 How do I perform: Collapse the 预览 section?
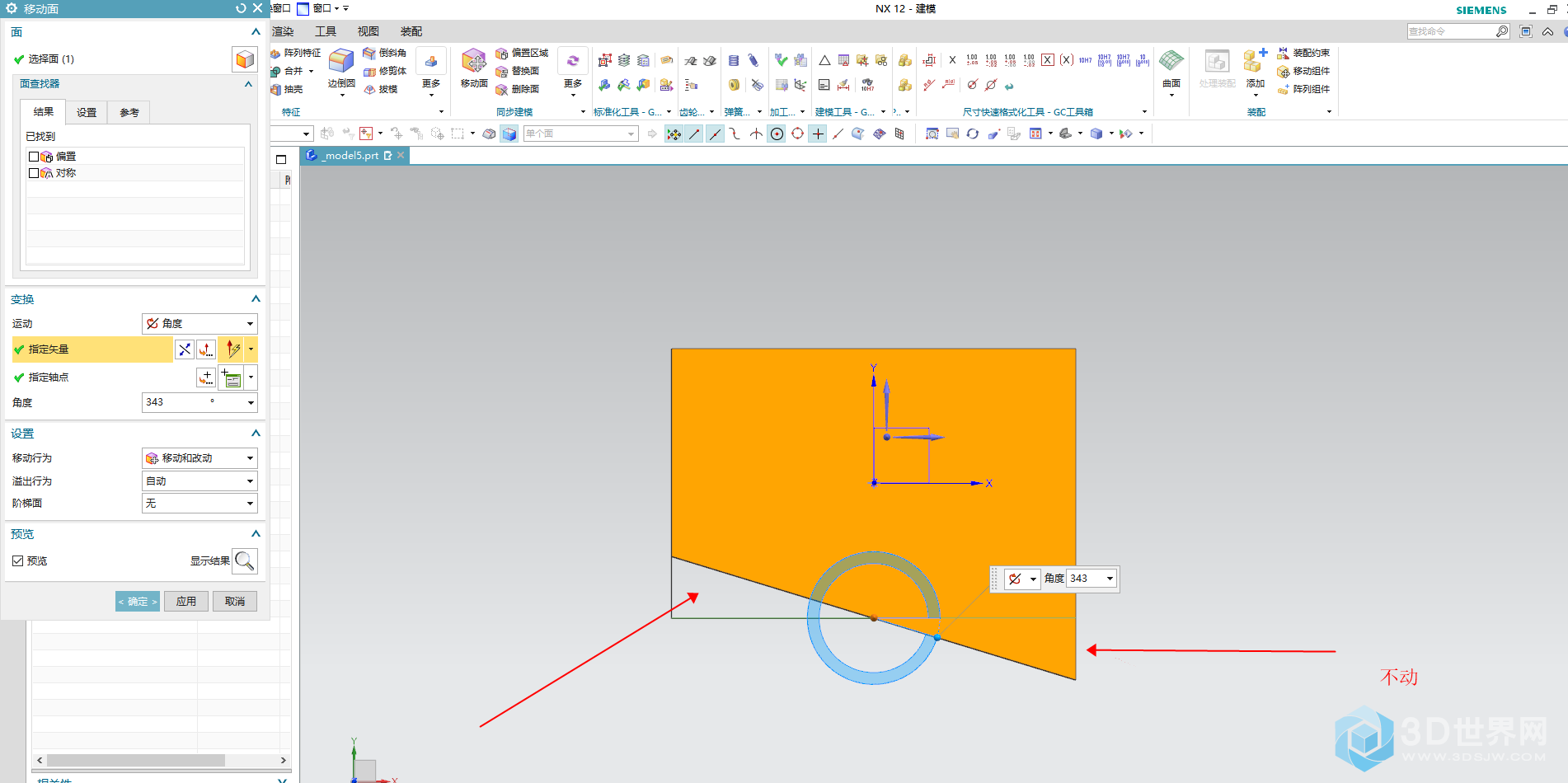(x=256, y=534)
